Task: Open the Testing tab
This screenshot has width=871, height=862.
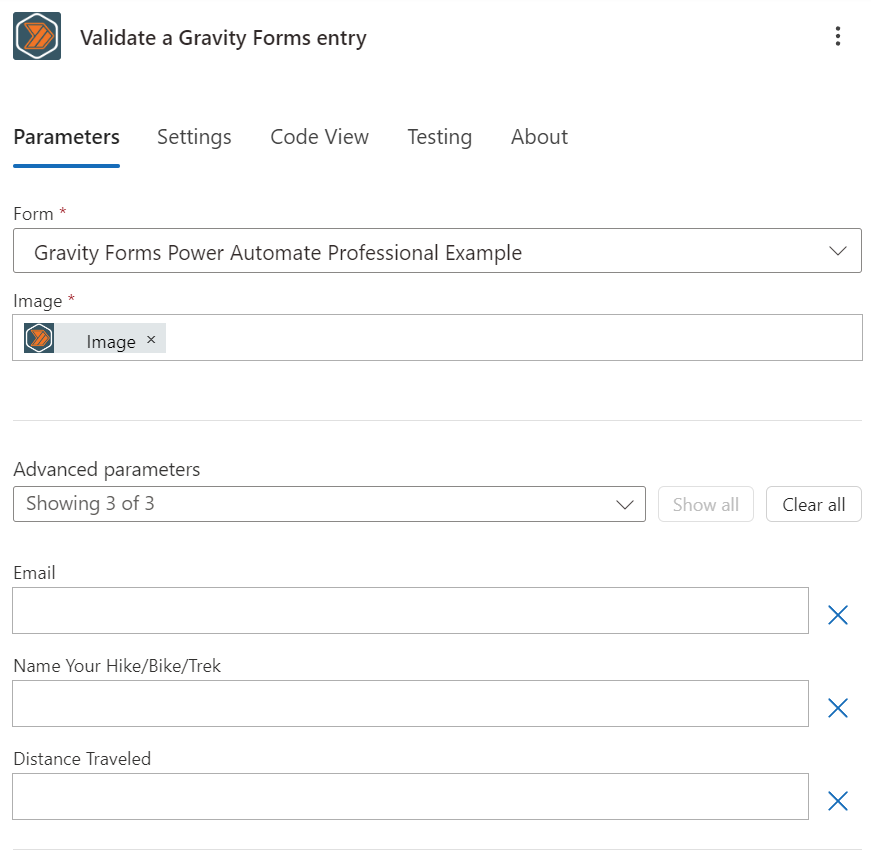Action: (439, 137)
